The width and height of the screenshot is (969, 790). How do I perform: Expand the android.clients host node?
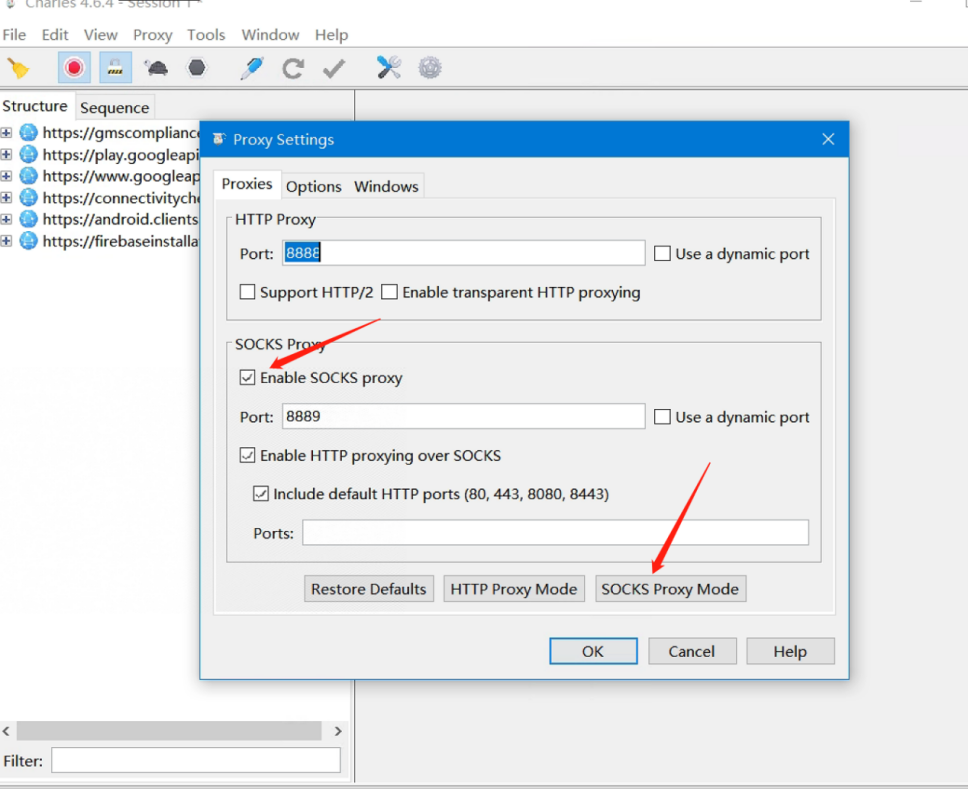[6, 219]
